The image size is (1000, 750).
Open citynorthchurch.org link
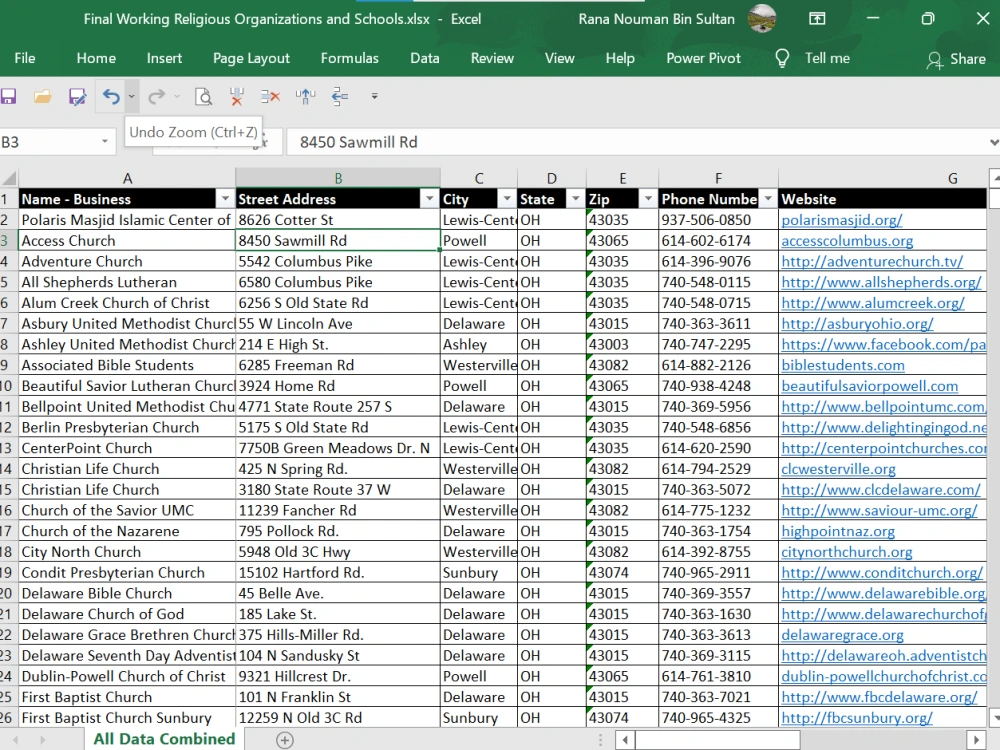(x=847, y=552)
